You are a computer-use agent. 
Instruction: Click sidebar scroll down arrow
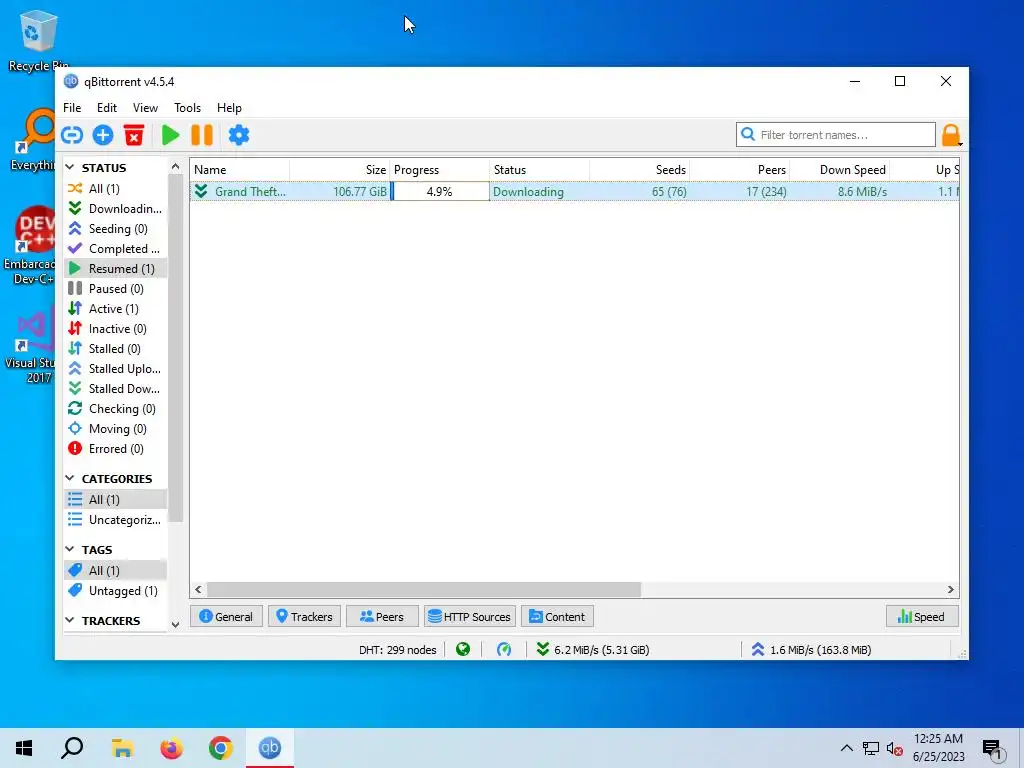tap(175, 625)
